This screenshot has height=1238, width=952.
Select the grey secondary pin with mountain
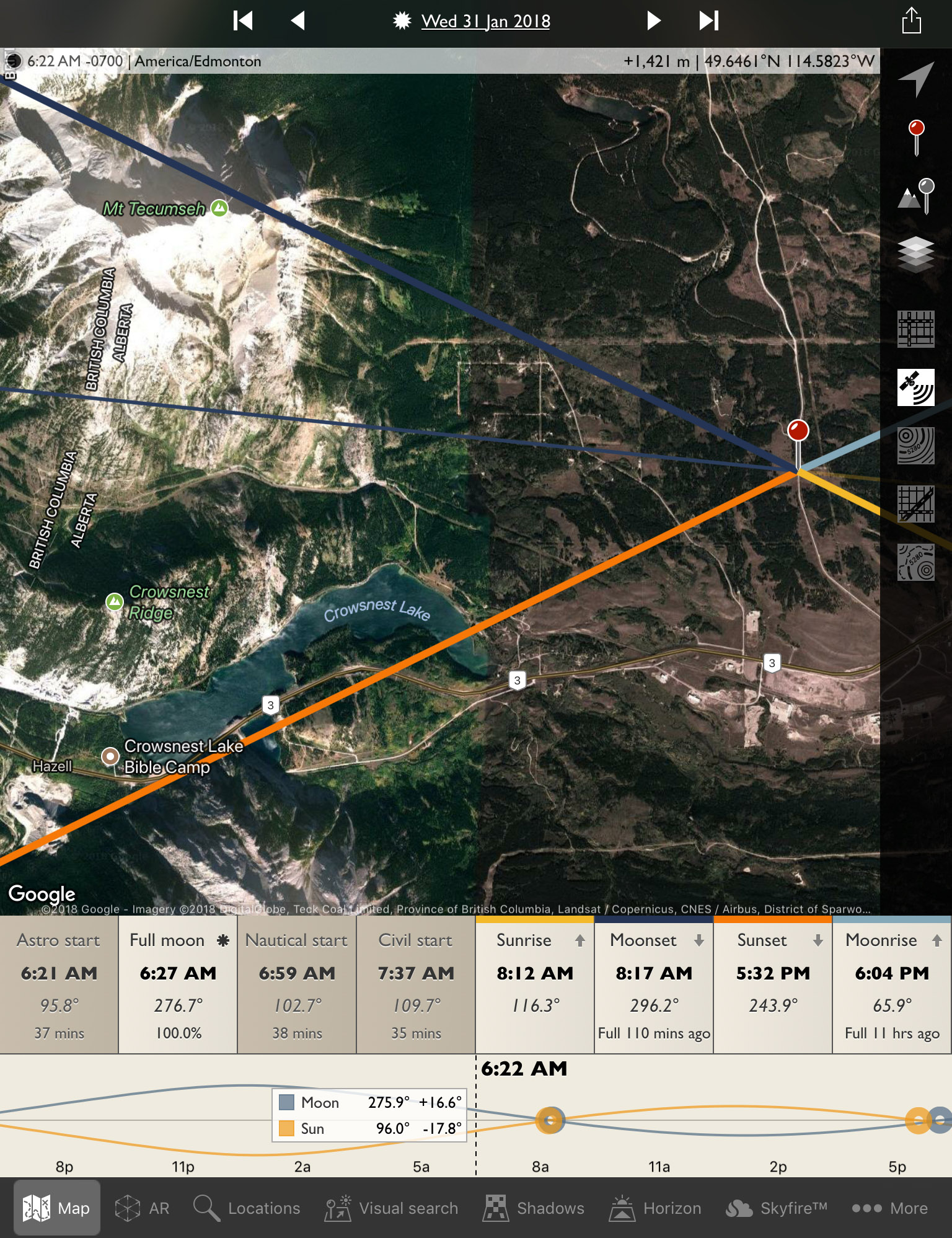916,196
